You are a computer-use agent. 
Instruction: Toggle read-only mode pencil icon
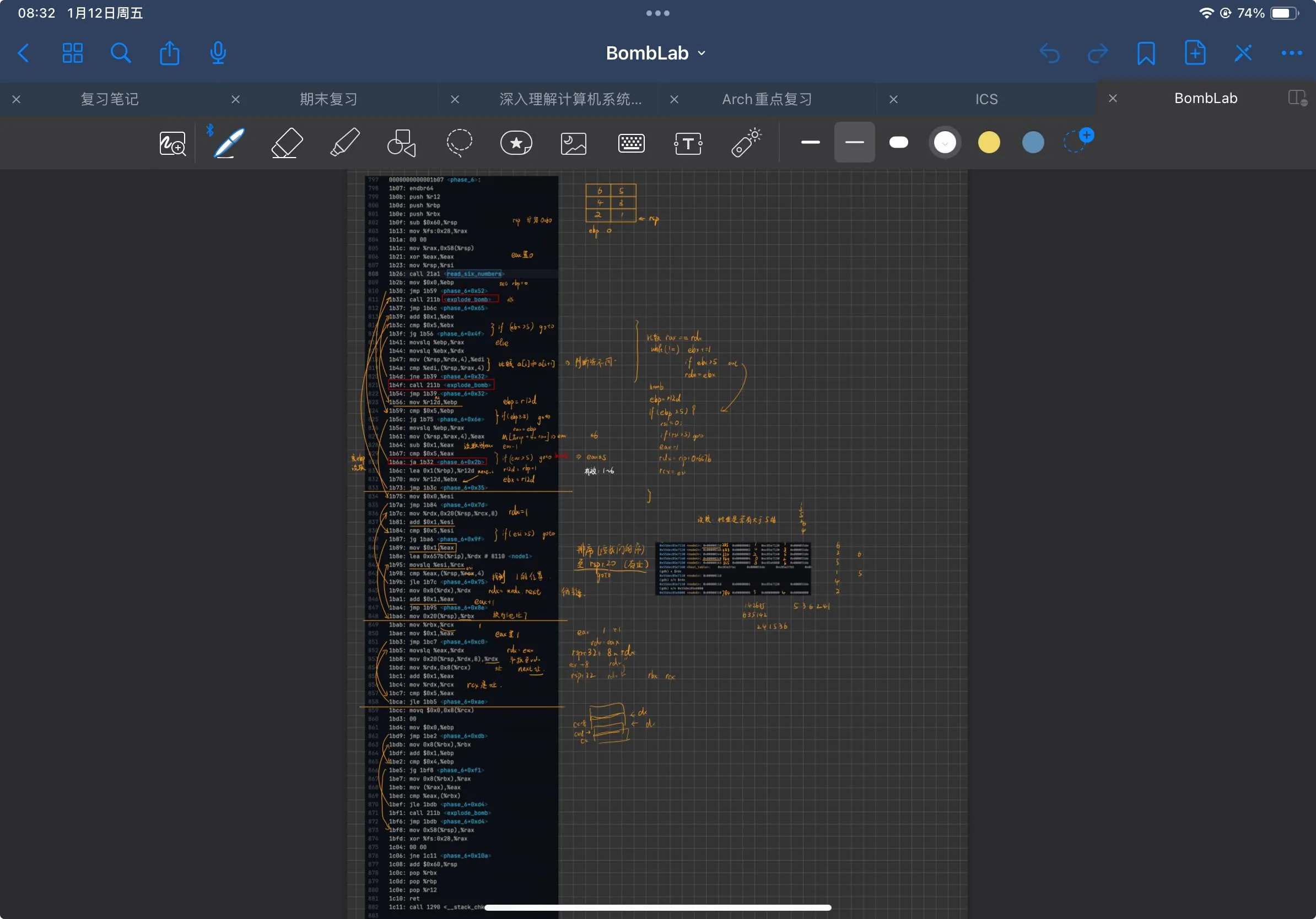tap(1243, 53)
